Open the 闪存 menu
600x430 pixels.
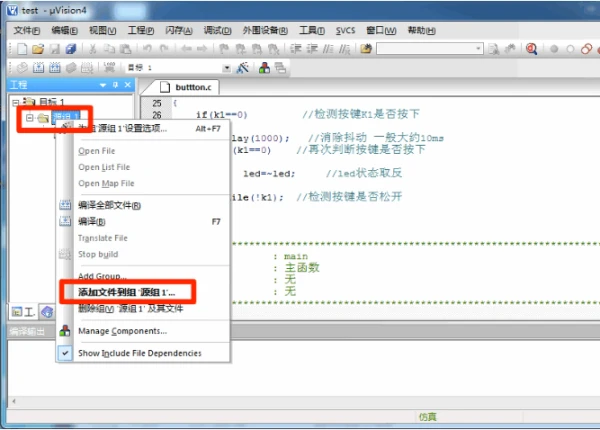[x=179, y=30]
